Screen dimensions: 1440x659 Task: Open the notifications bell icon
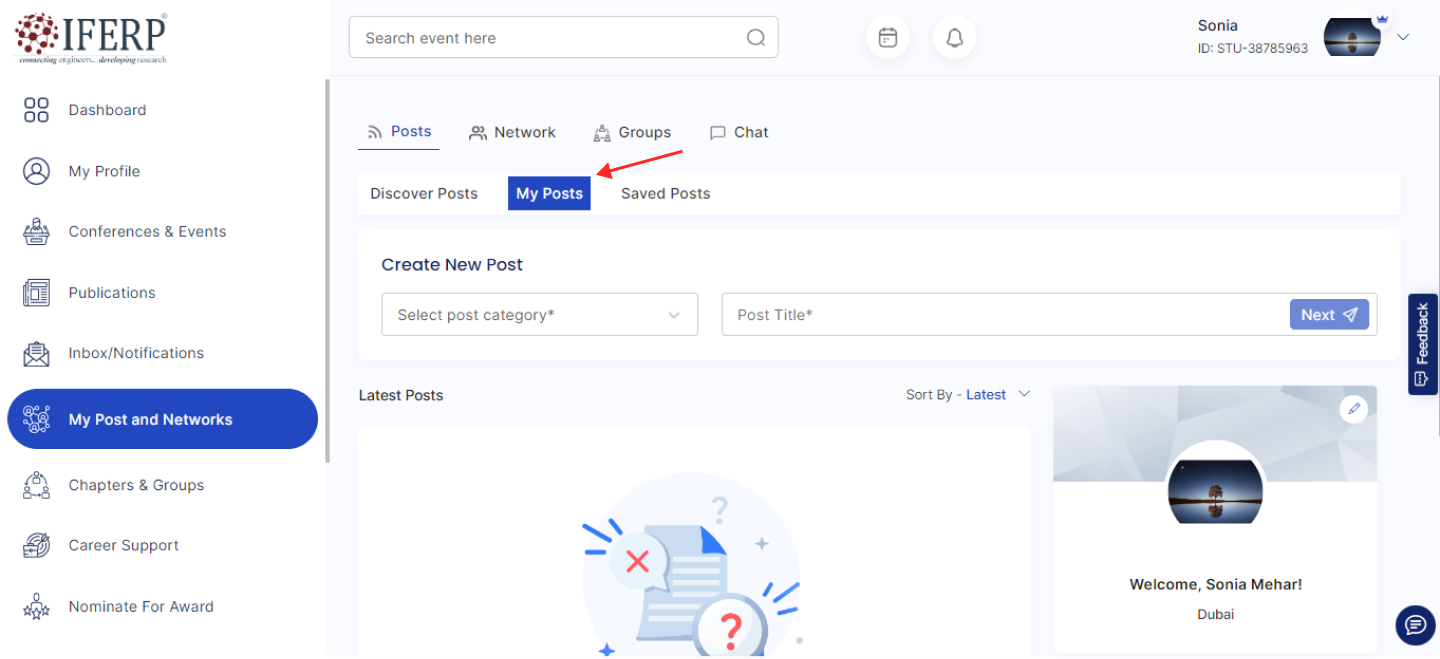954,38
